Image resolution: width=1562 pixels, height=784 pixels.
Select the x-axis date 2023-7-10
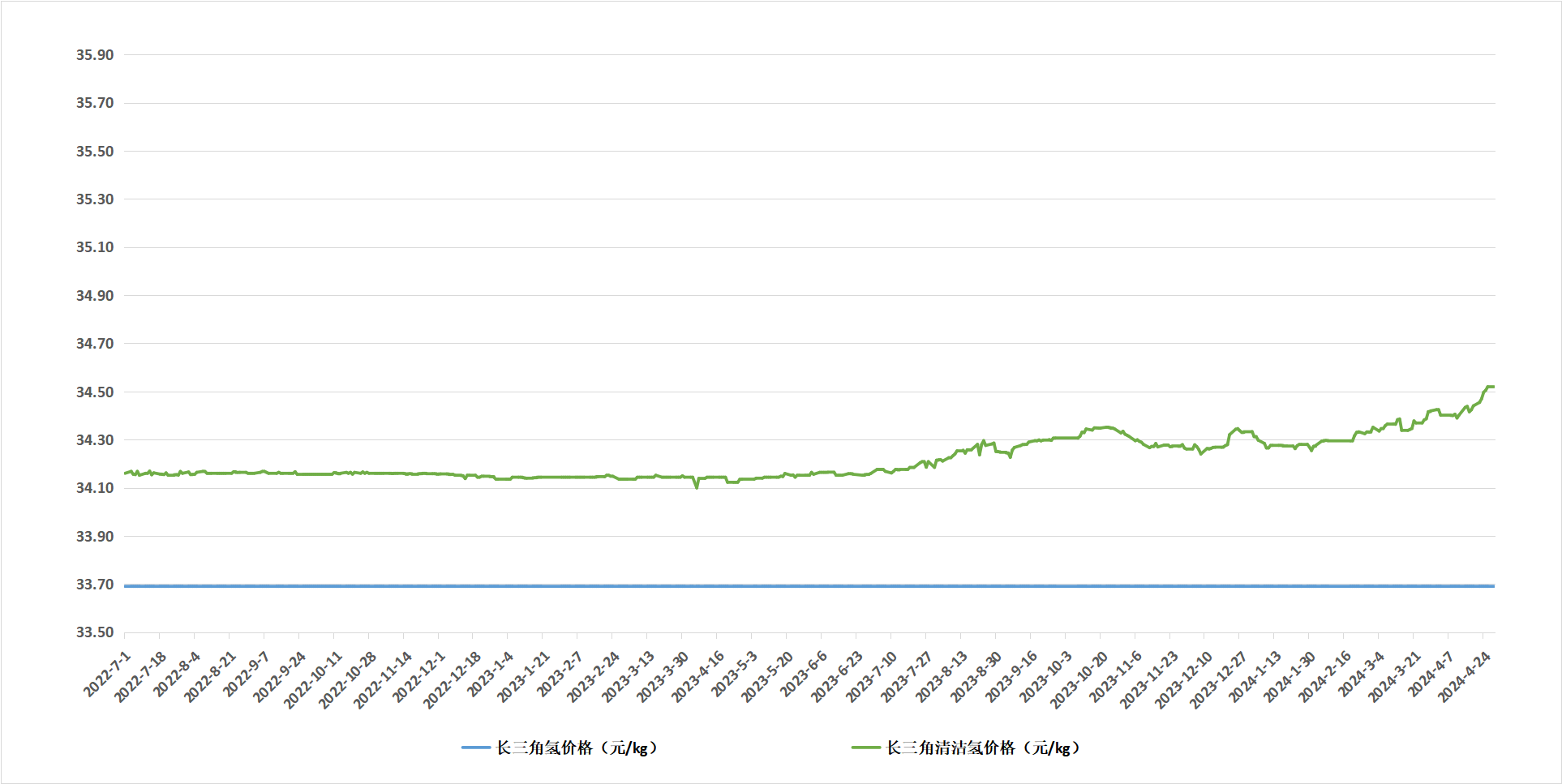(872, 676)
